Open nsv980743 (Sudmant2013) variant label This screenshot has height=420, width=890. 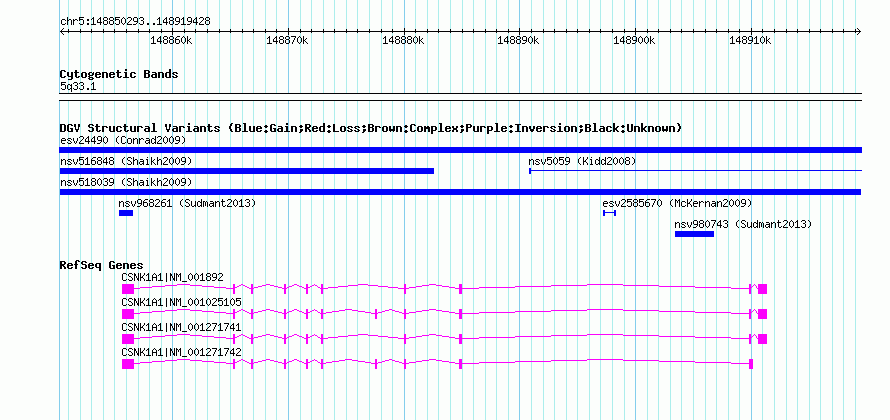click(744, 224)
